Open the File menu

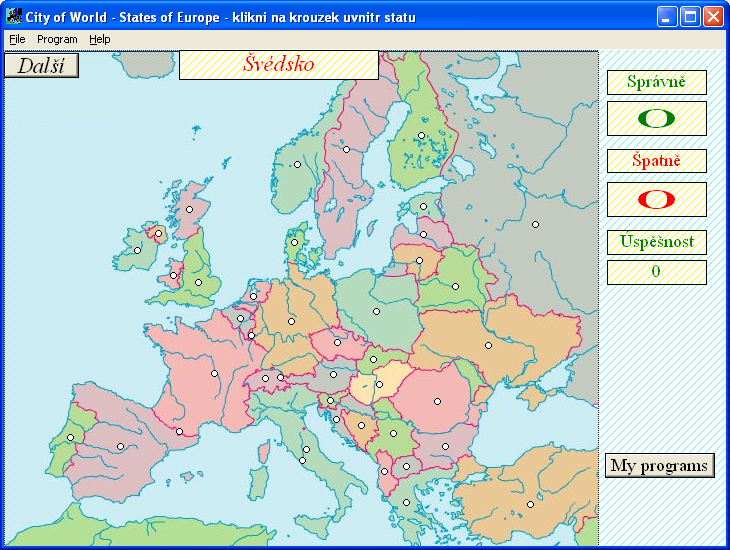pyautogui.click(x=17, y=39)
